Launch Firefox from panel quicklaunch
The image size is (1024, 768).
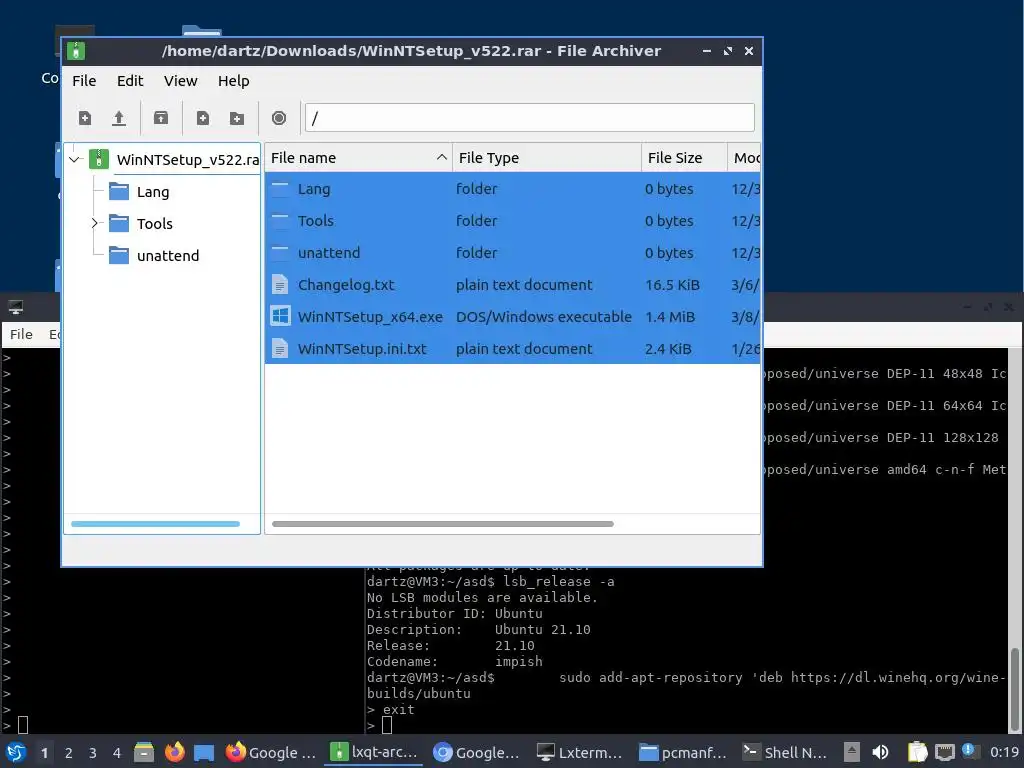coord(174,752)
